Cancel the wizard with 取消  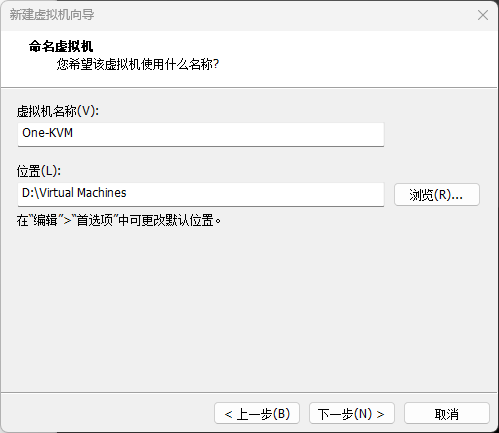pos(447,413)
